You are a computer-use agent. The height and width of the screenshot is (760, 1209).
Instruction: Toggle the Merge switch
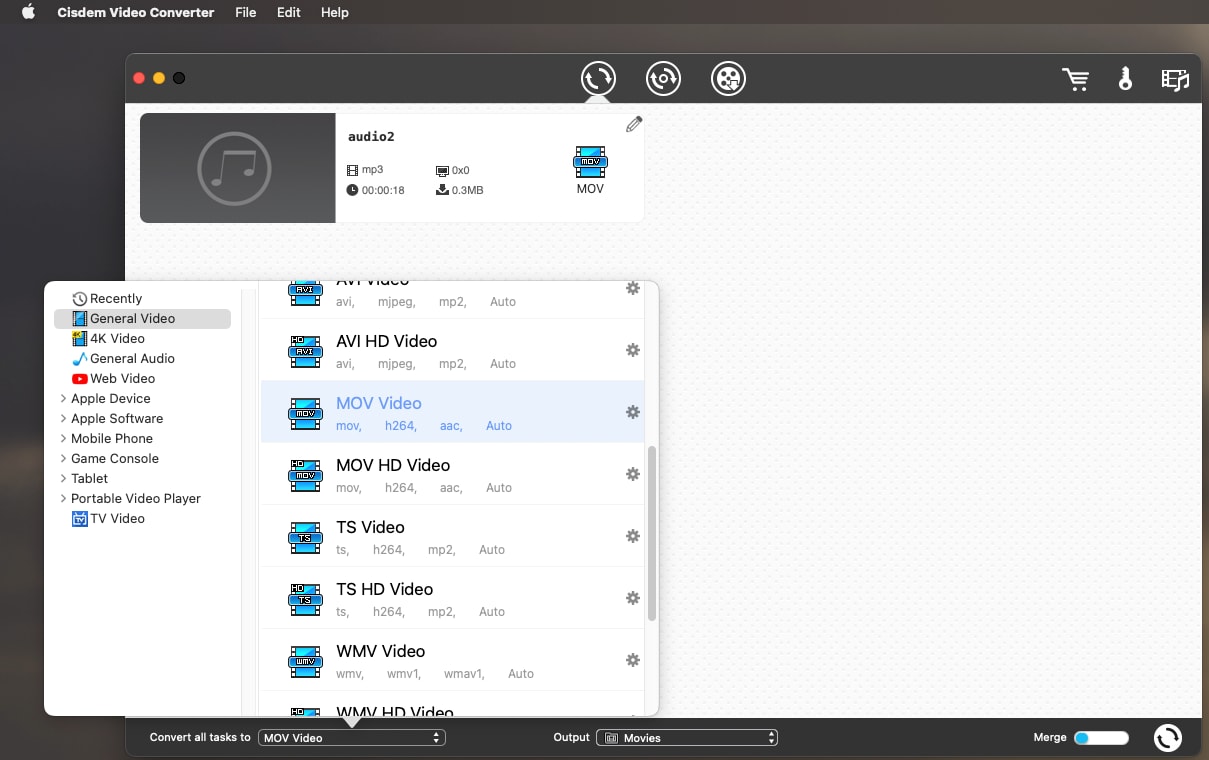pos(1101,738)
